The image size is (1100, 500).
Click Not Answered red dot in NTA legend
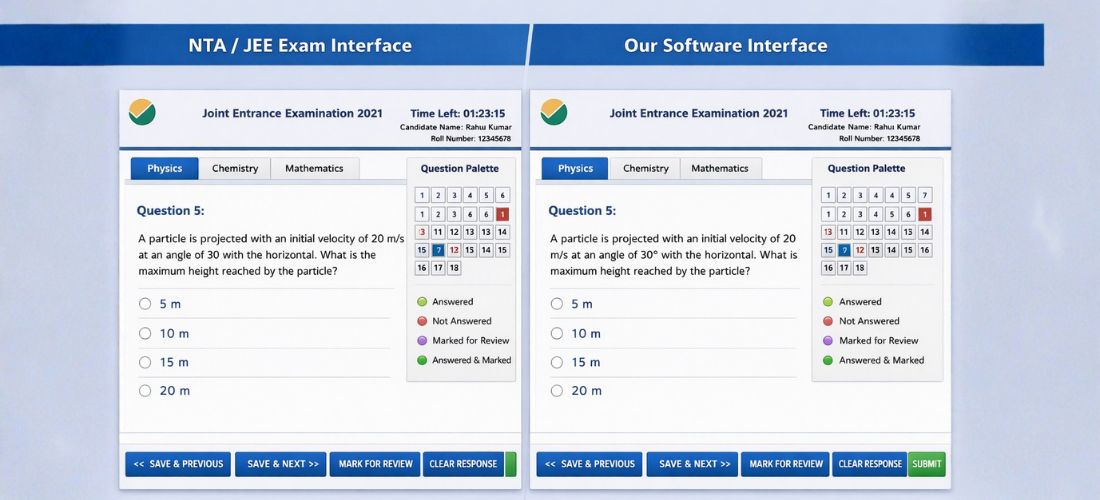click(x=422, y=321)
